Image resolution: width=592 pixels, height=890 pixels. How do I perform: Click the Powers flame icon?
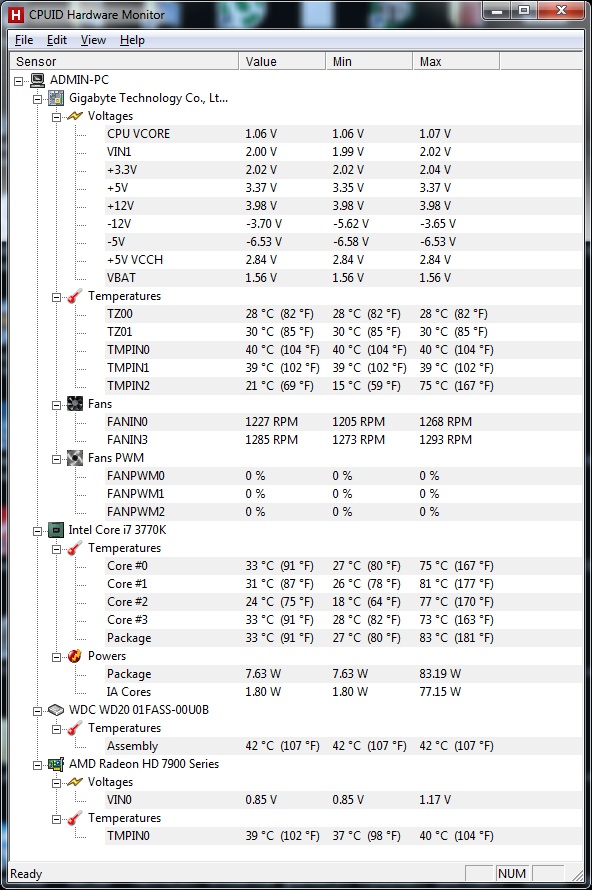point(75,656)
